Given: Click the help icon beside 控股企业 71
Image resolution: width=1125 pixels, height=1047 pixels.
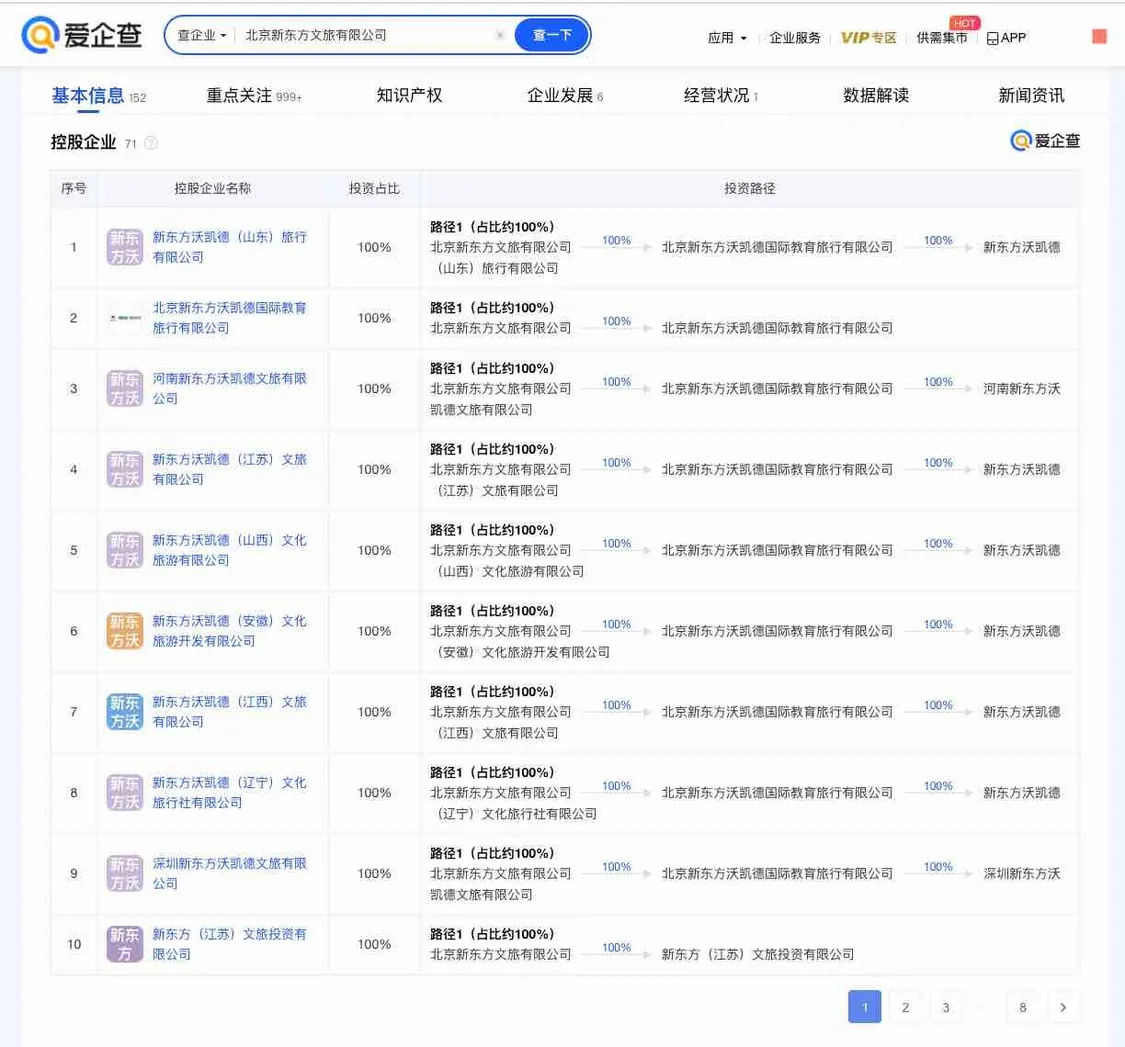Looking at the screenshot, I should pyautogui.click(x=151, y=143).
